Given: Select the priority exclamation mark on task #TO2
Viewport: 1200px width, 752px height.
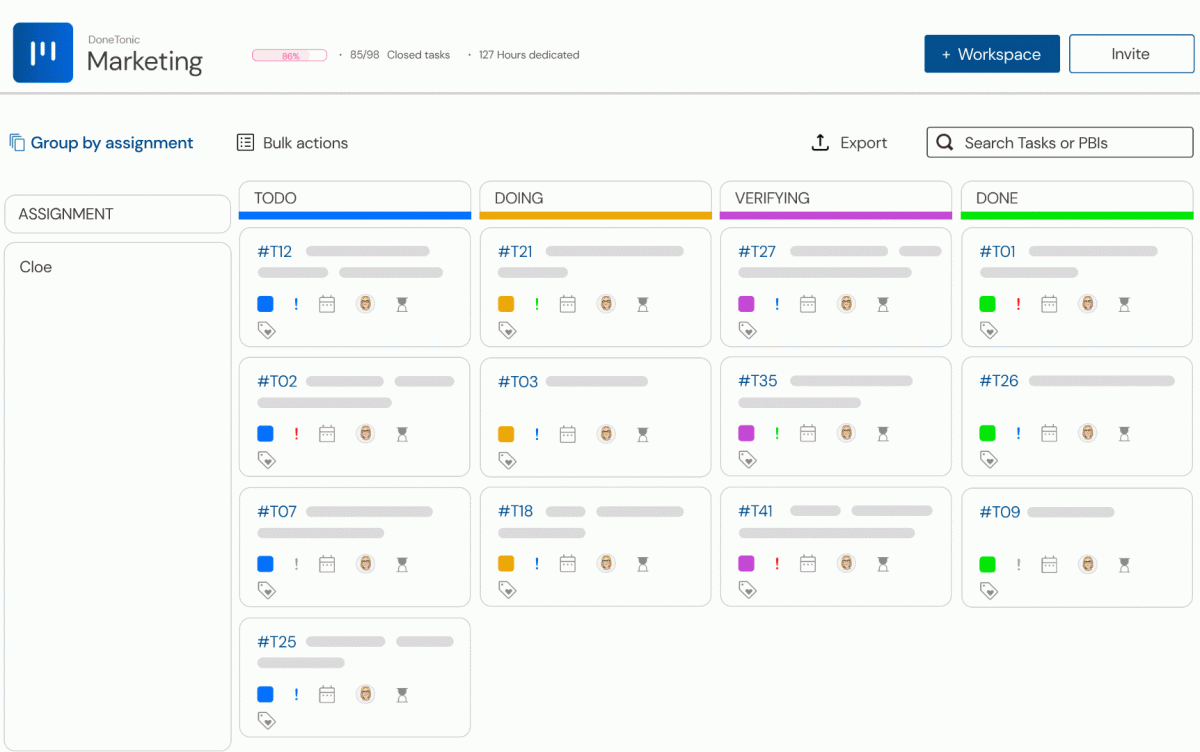Looking at the screenshot, I should [296, 433].
